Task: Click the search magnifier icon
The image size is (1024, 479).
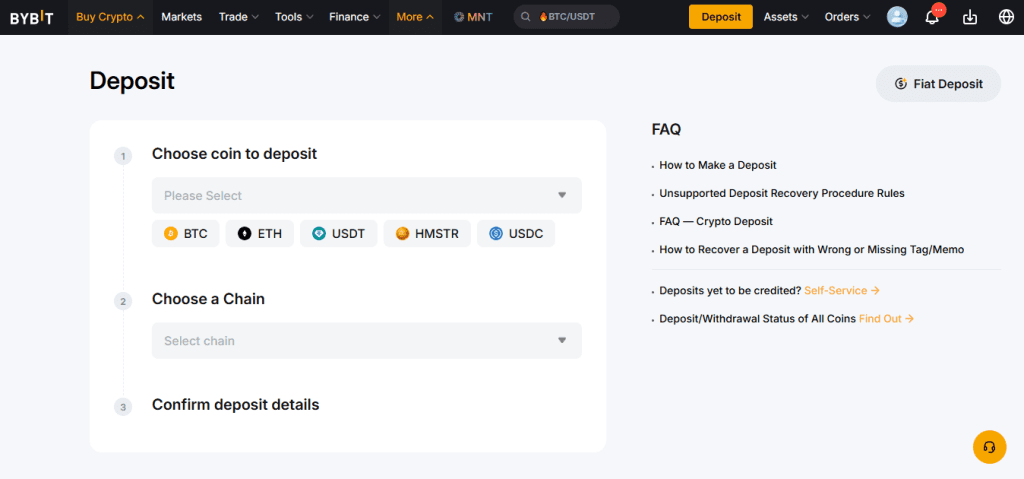Action: coord(526,17)
